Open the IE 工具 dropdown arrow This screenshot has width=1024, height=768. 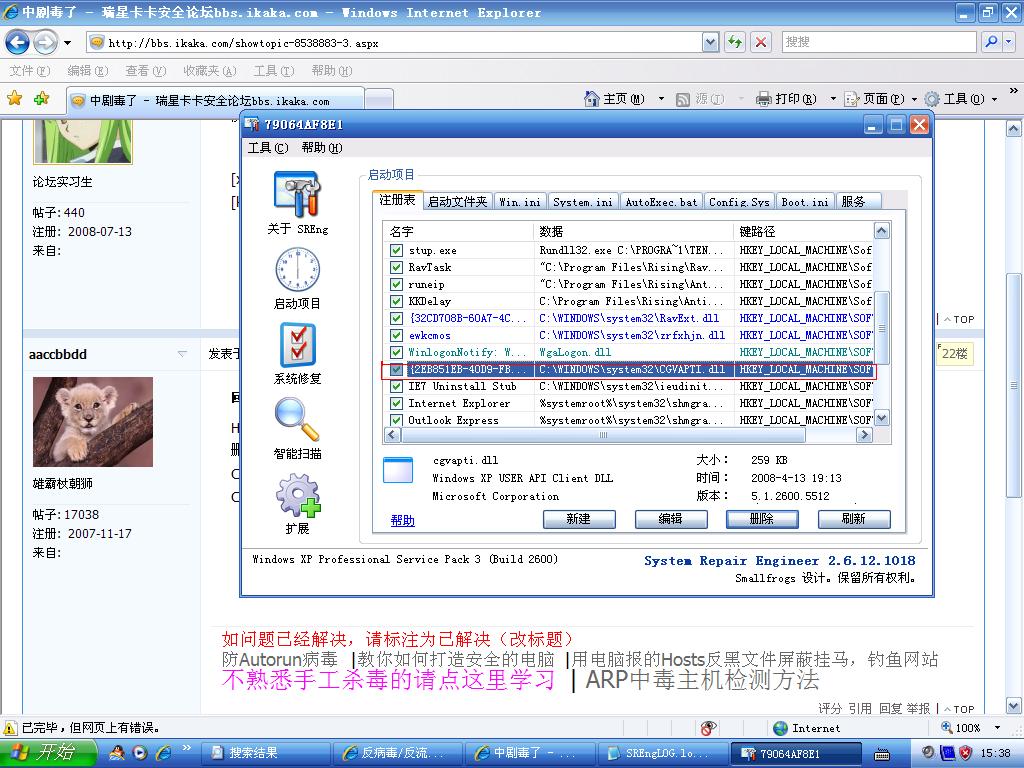coord(994,99)
